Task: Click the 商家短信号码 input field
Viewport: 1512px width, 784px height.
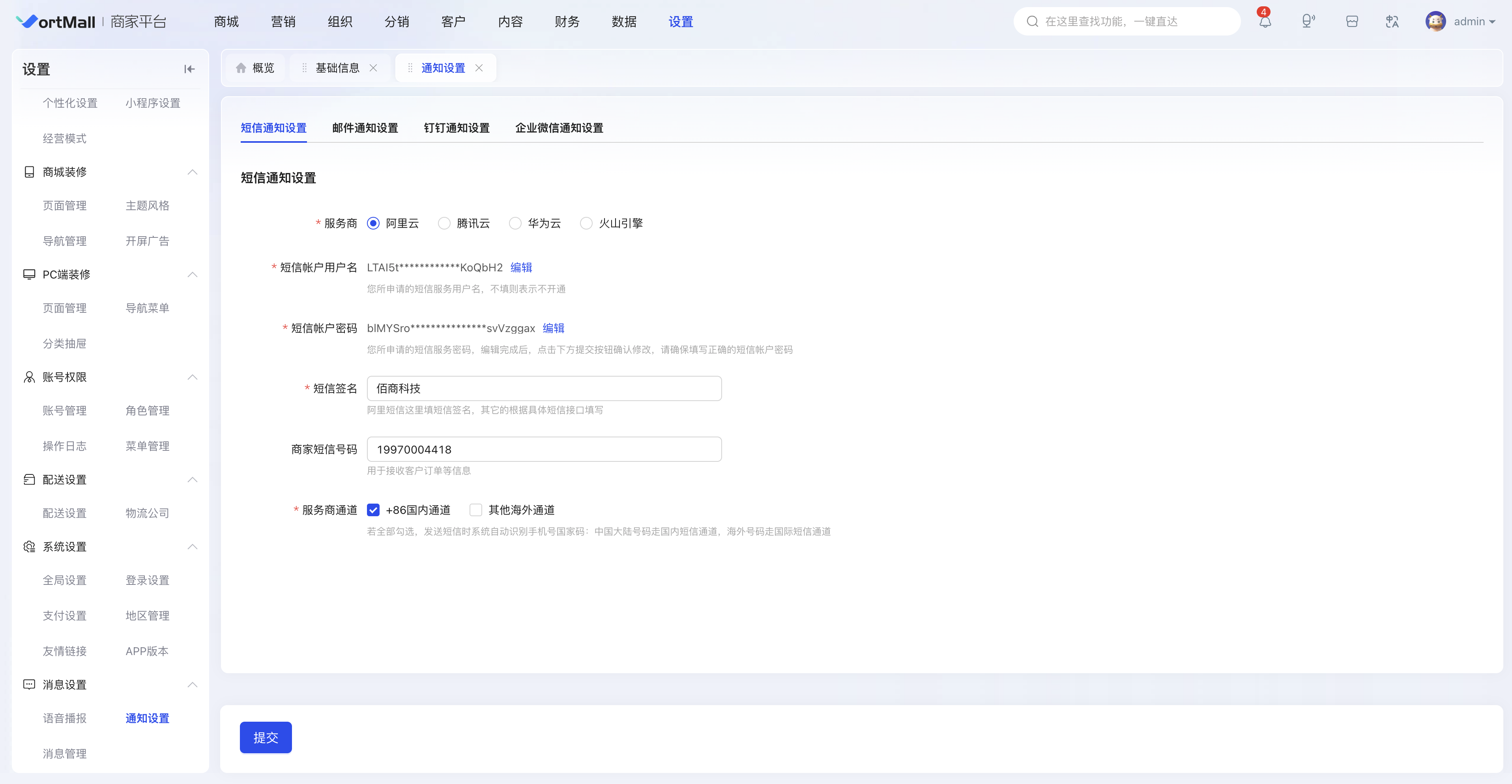Action: [x=544, y=450]
